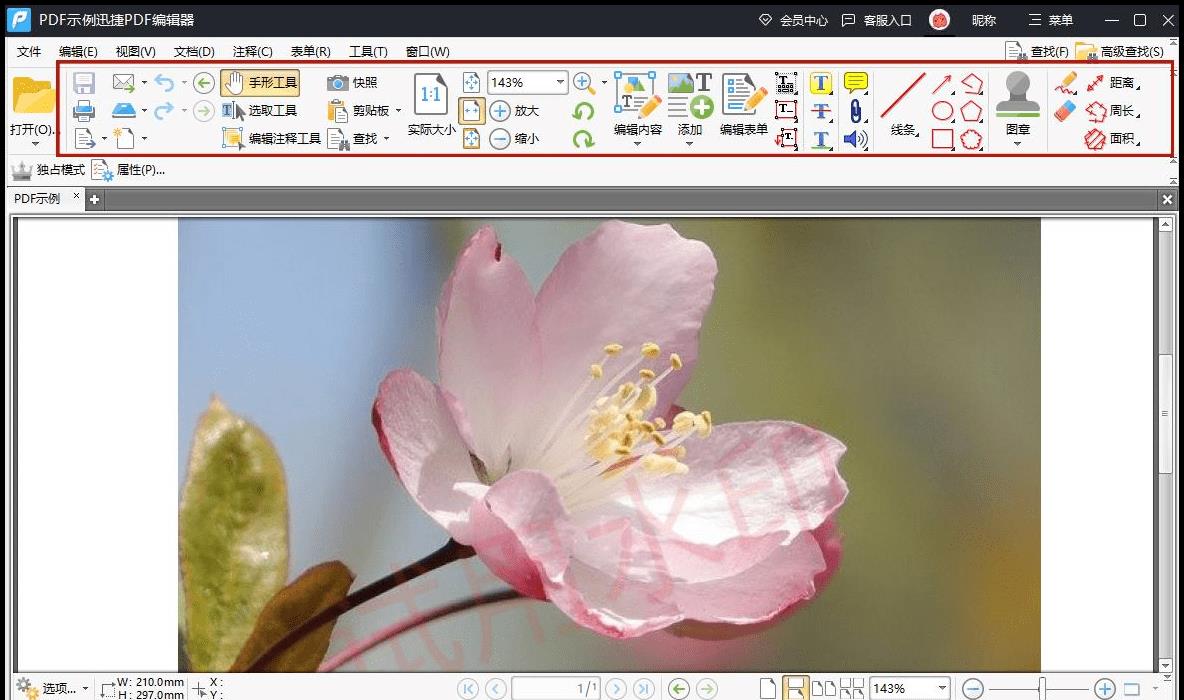1184x700 pixels.
Task: Choose the 距离 distance measurement tool
Action: (1122, 83)
